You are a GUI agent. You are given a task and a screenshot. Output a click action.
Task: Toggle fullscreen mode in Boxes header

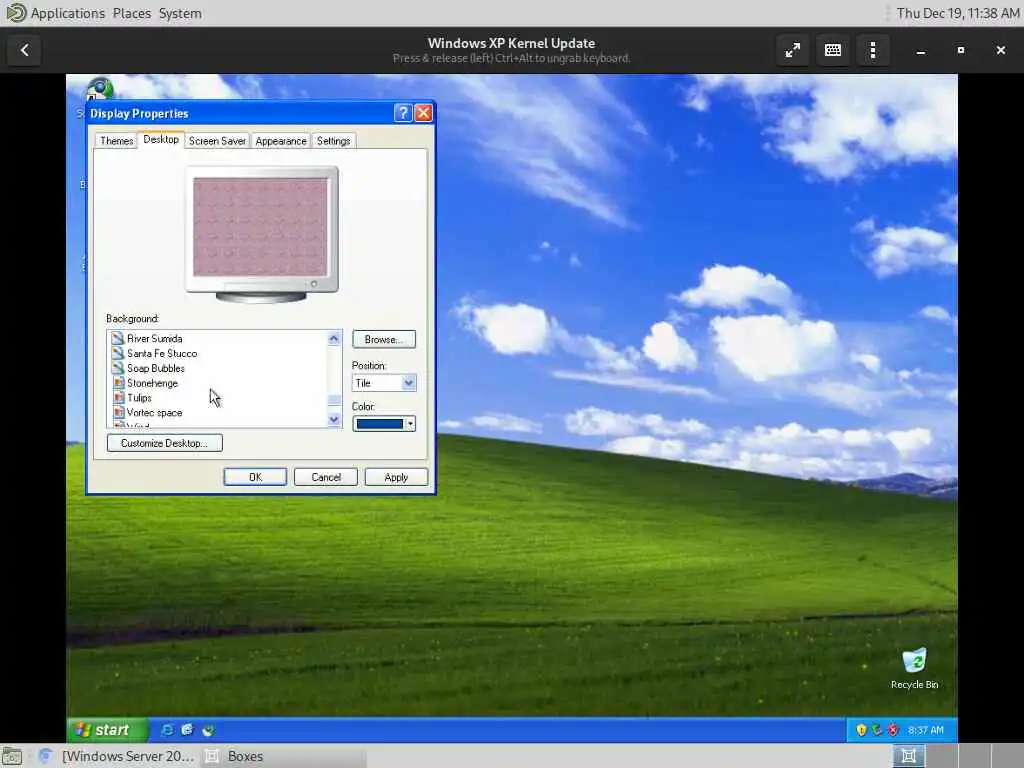(793, 50)
